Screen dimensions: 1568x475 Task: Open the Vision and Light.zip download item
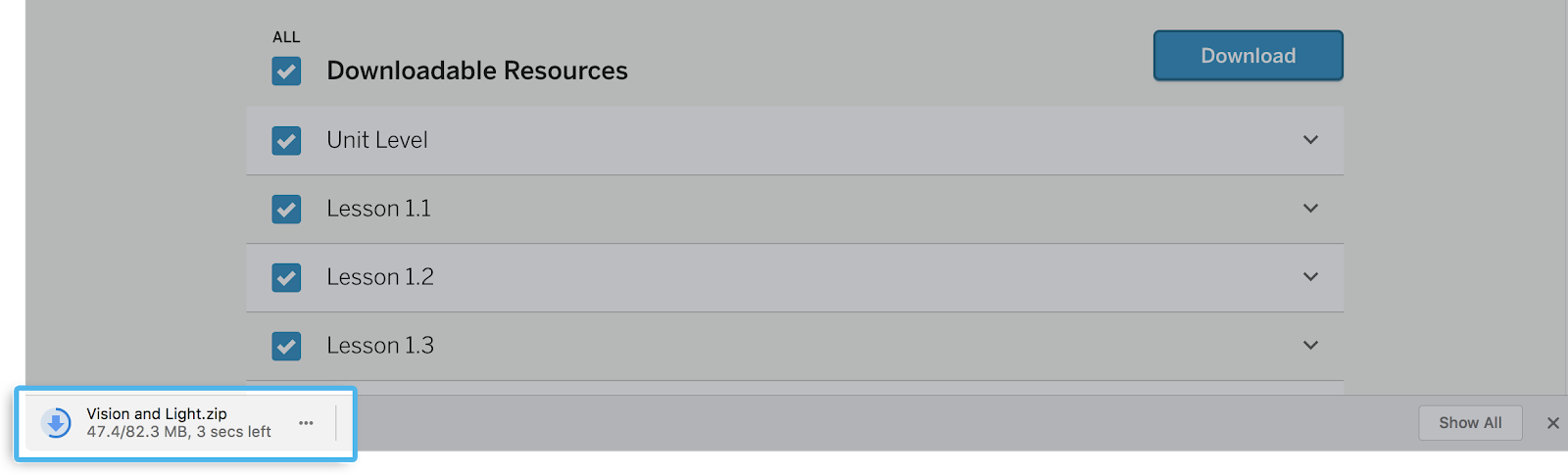[178, 423]
